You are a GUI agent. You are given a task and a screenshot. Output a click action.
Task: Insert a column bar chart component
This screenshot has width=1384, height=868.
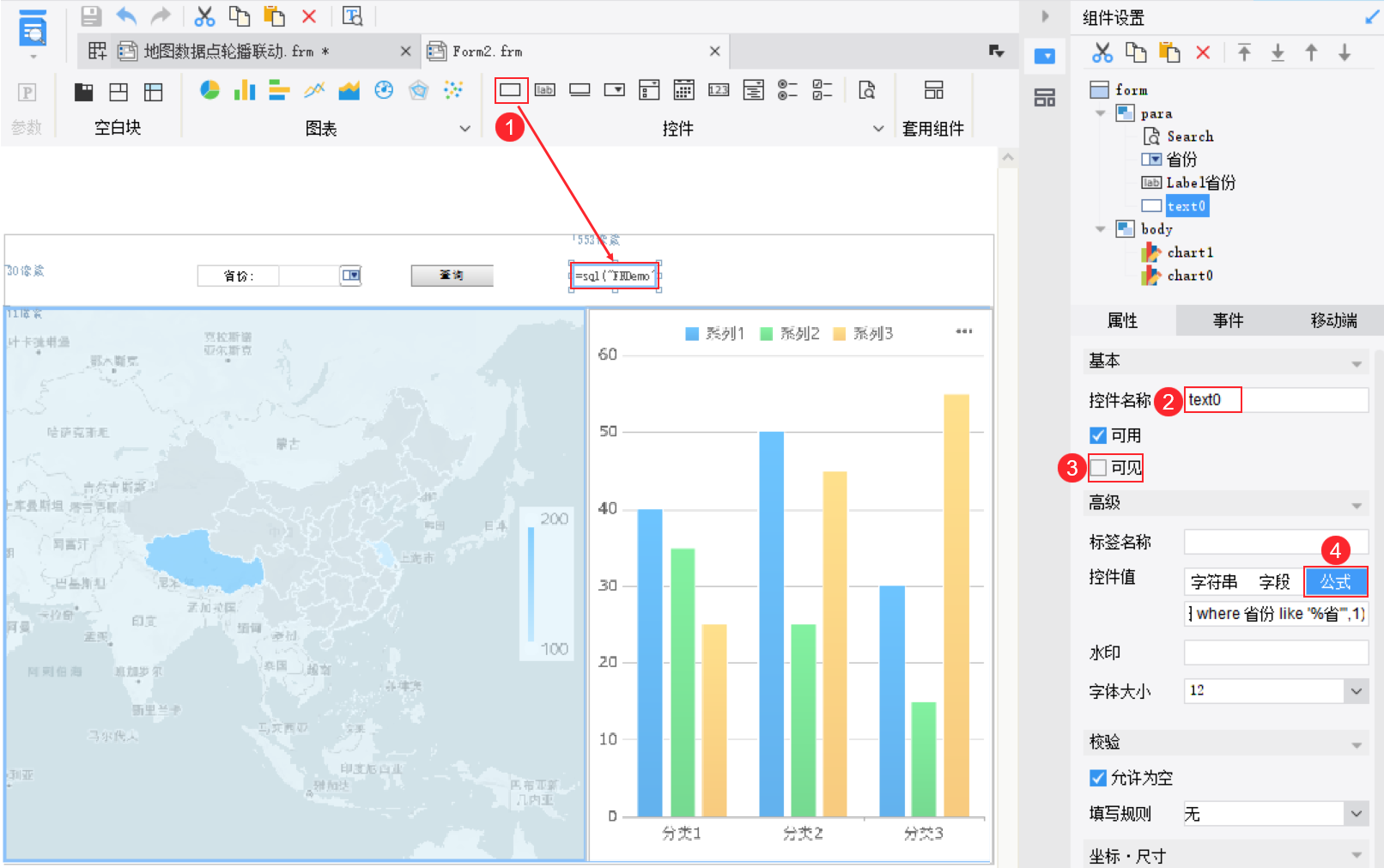pyautogui.click(x=245, y=90)
